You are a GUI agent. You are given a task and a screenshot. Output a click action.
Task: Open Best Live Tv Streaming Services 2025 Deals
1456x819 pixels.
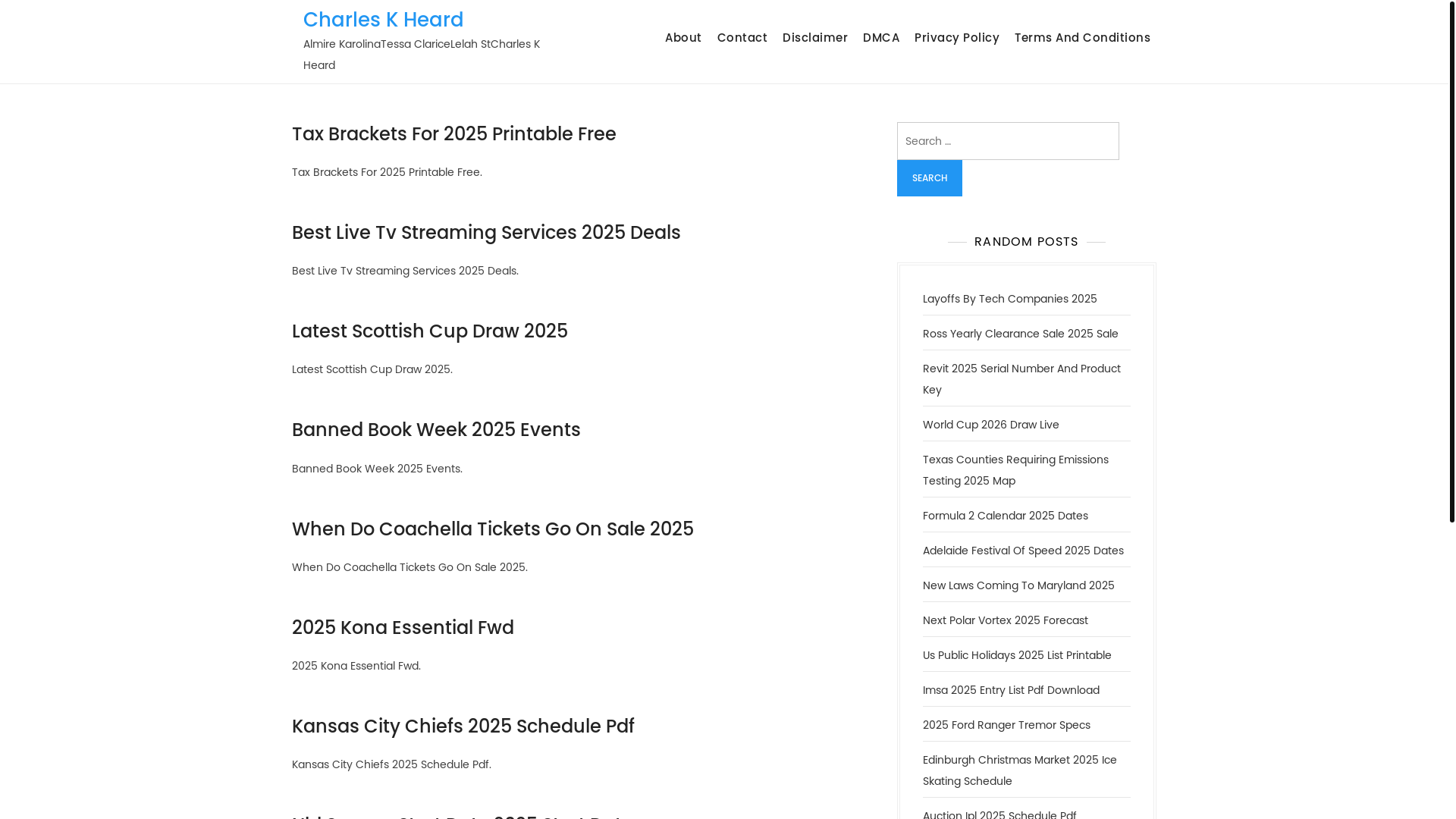[x=486, y=233]
